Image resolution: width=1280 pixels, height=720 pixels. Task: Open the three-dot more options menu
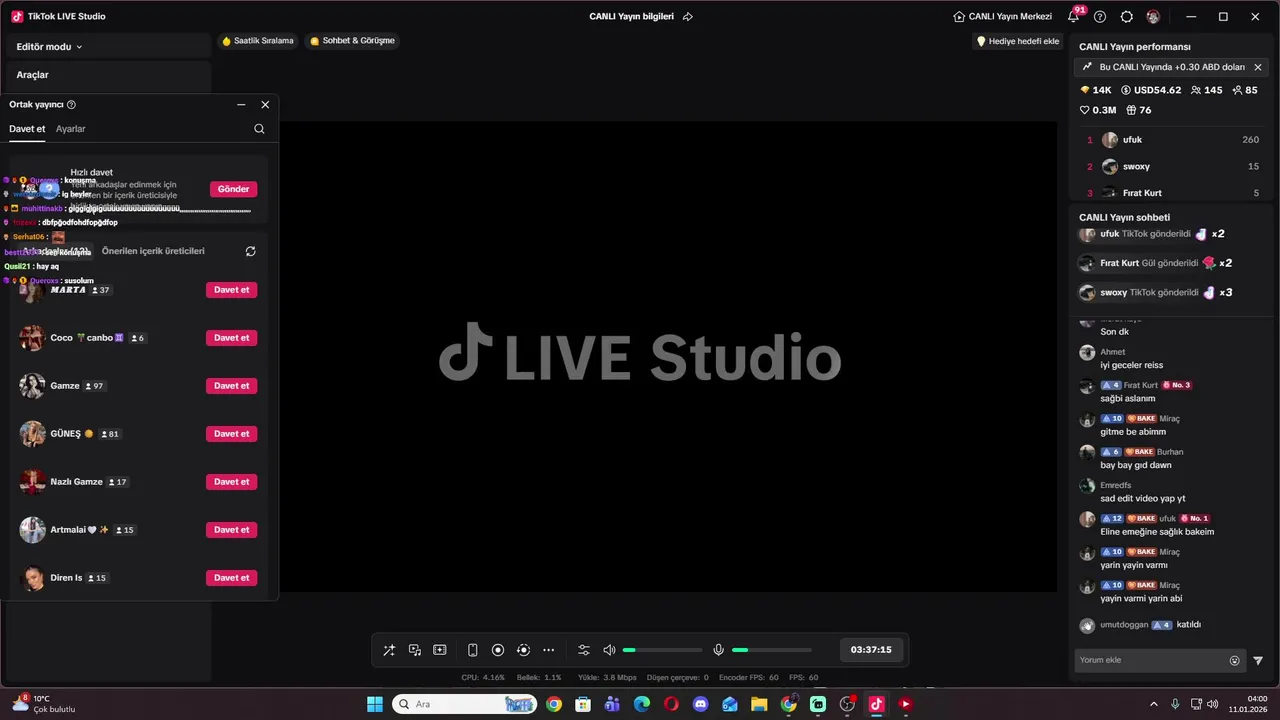(x=548, y=650)
